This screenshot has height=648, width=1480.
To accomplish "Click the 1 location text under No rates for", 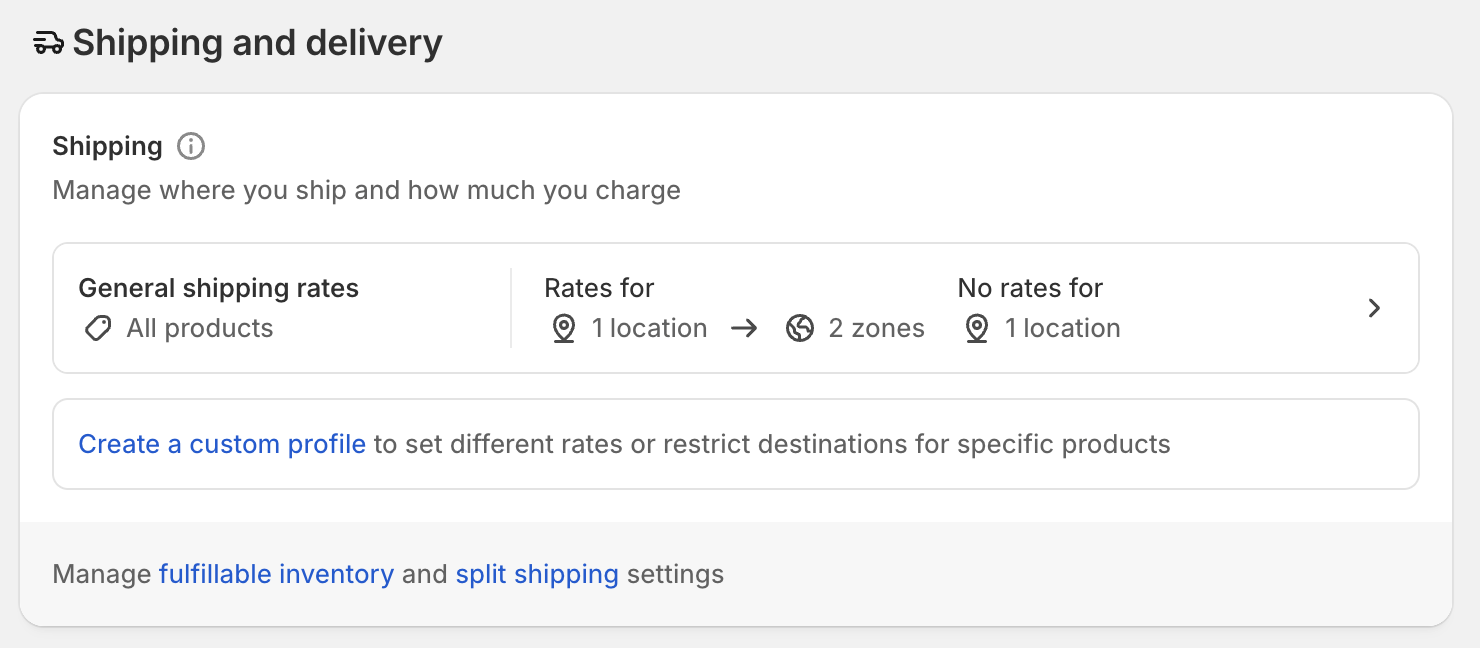I will pyautogui.click(x=1062, y=329).
